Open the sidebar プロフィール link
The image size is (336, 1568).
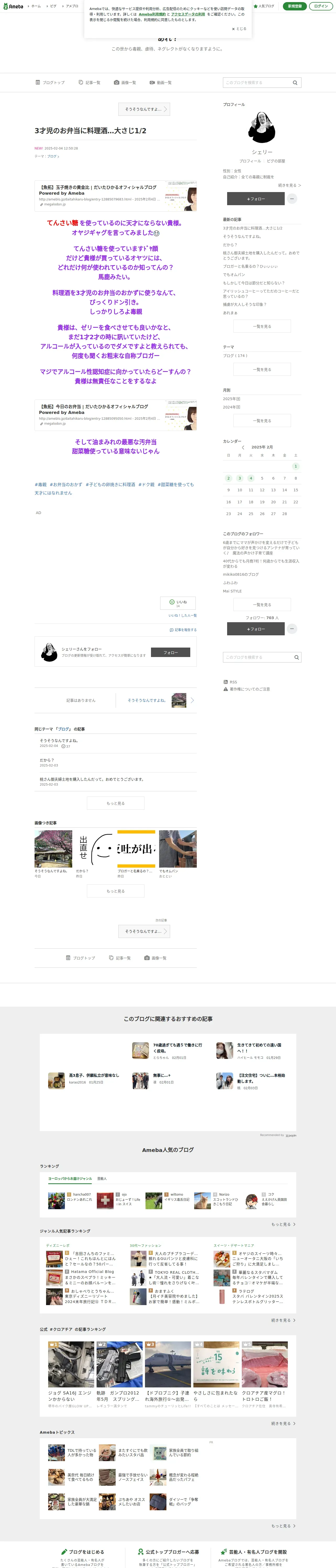[x=250, y=161]
